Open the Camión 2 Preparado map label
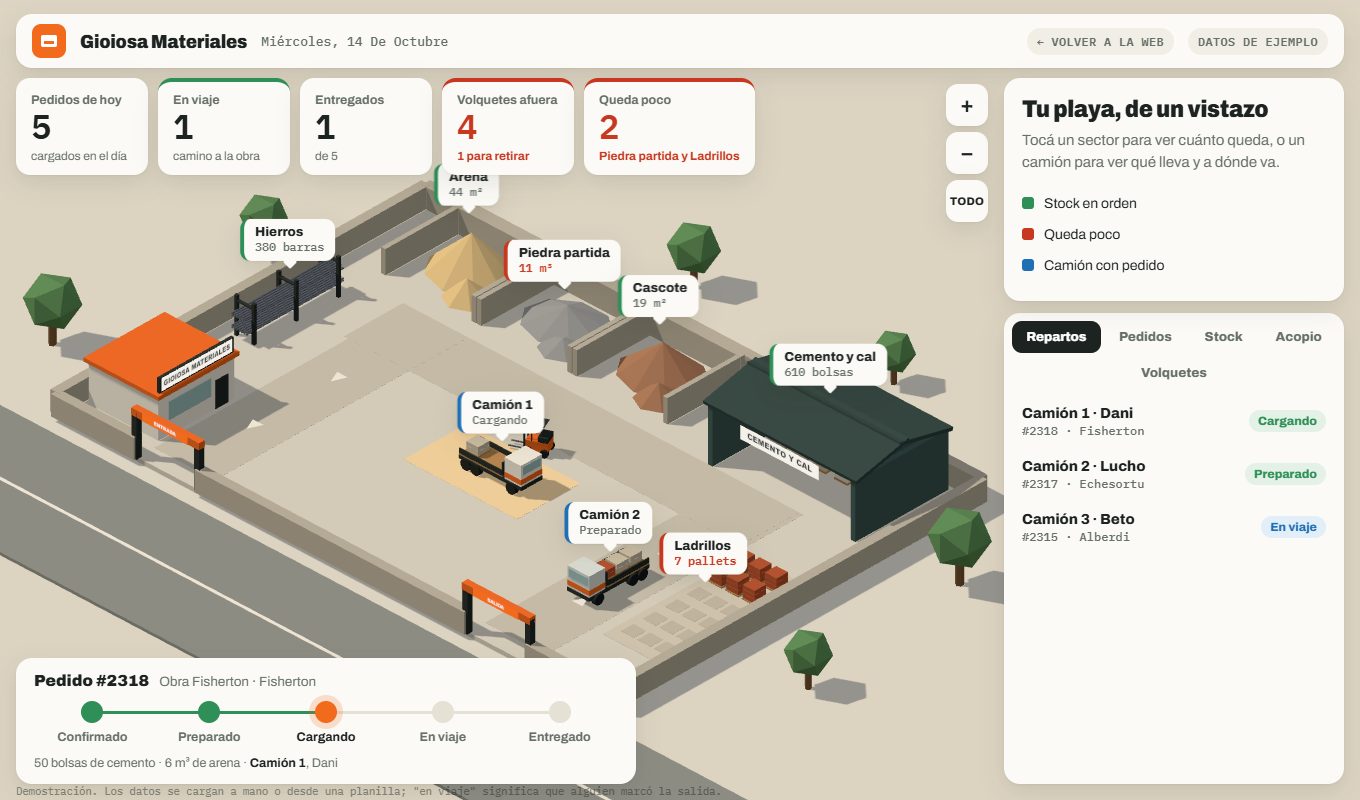 (x=609, y=522)
